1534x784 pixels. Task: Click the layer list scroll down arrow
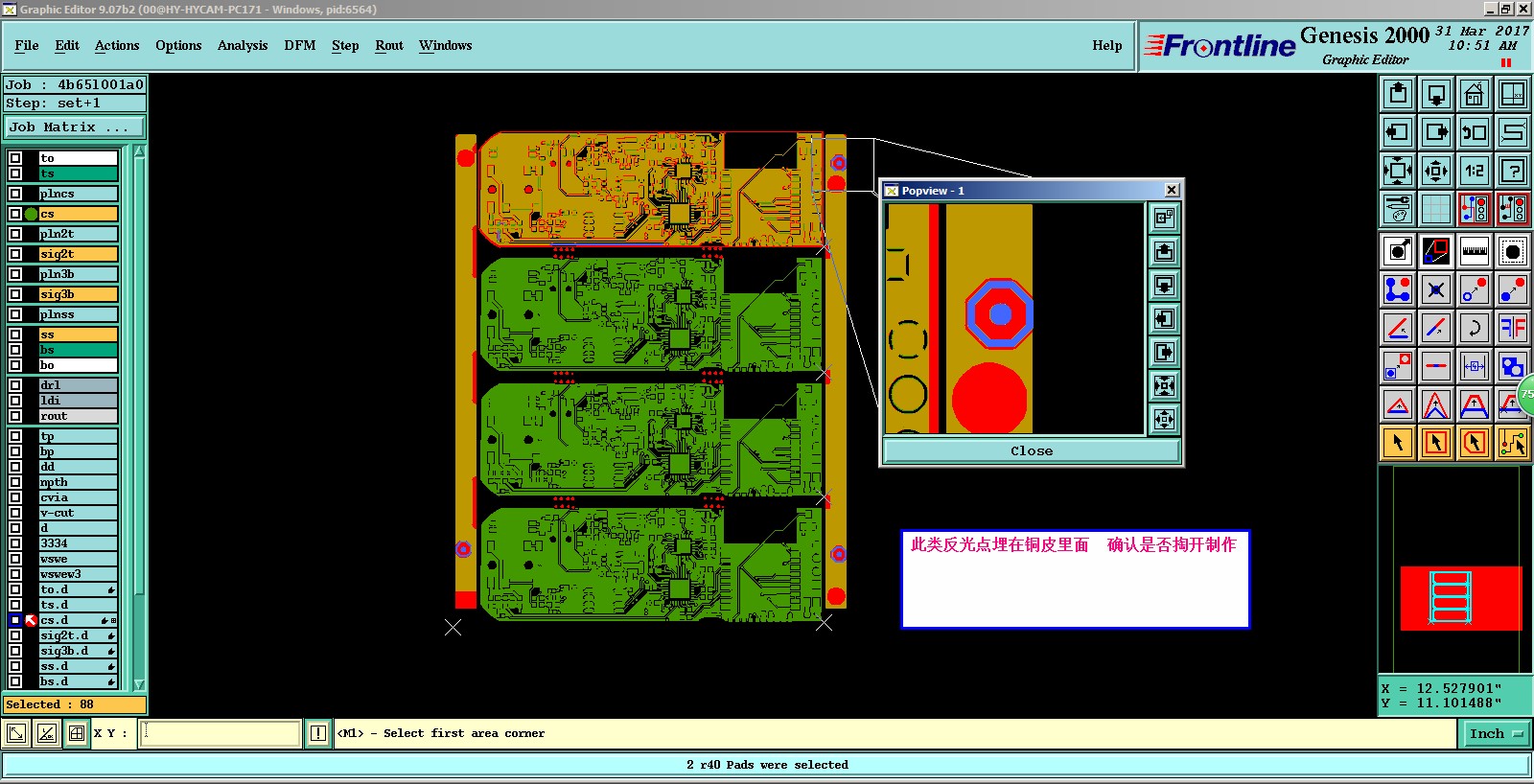pos(139,684)
